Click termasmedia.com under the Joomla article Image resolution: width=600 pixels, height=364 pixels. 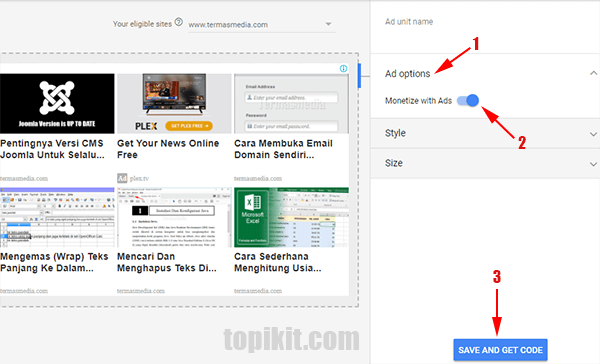tap(24, 178)
